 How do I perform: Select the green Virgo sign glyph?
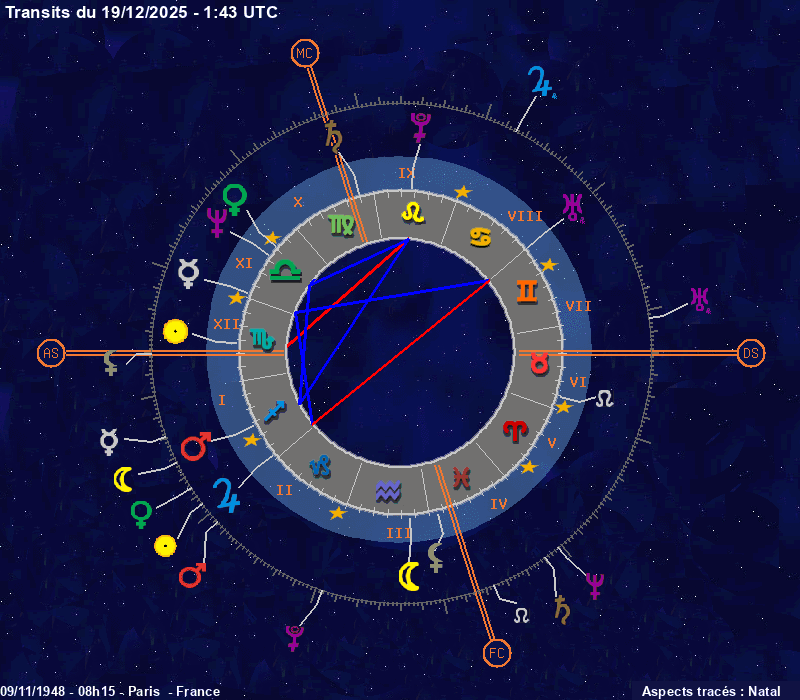pyautogui.click(x=341, y=225)
